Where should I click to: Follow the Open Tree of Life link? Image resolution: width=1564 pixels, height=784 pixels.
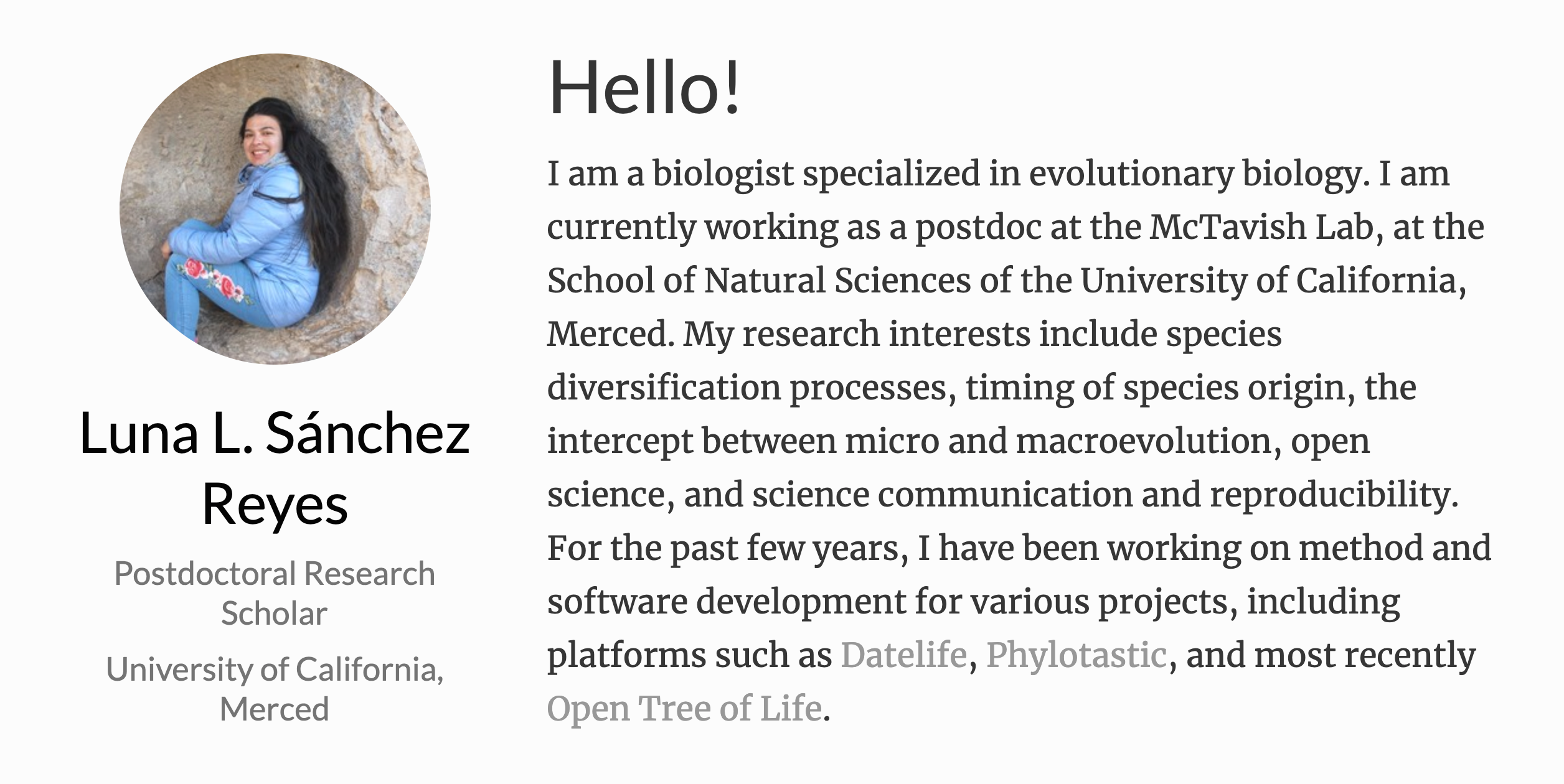point(684,708)
